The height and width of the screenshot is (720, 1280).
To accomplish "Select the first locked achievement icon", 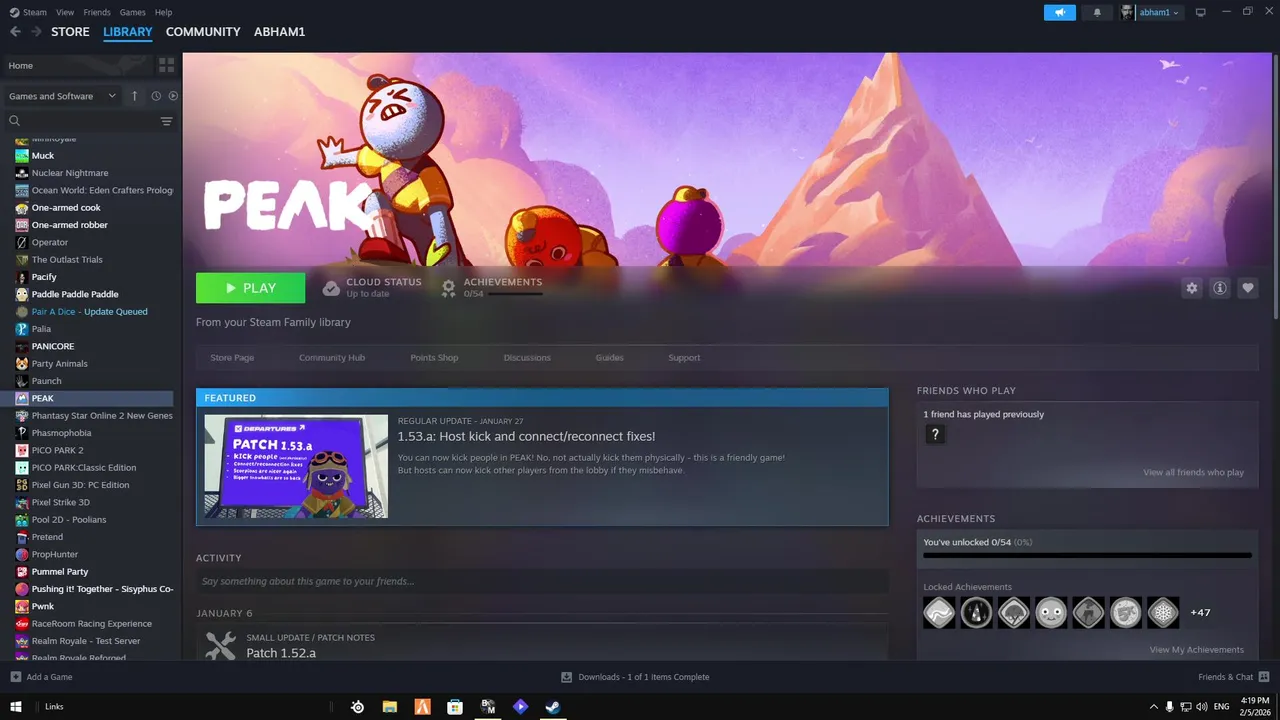I will pyautogui.click(x=940, y=612).
